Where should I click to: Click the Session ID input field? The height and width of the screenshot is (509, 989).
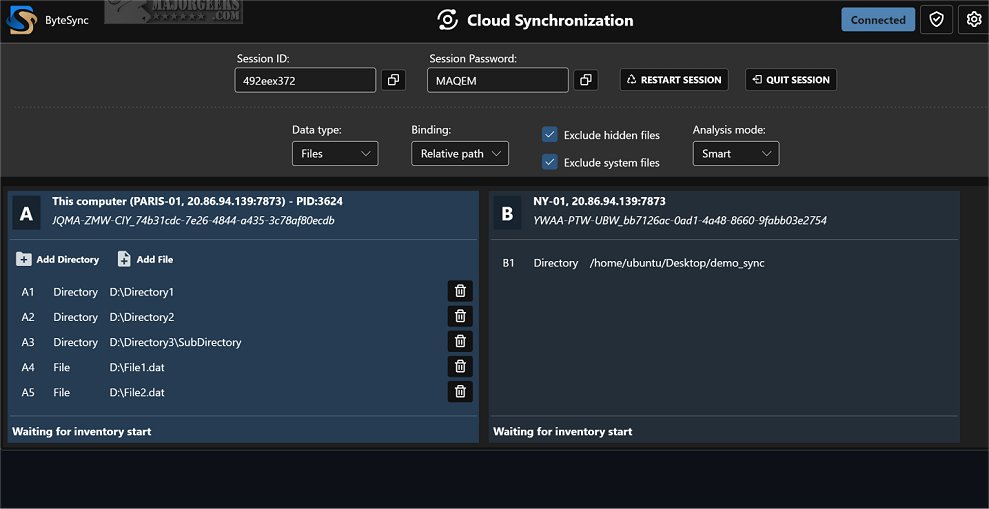305,80
